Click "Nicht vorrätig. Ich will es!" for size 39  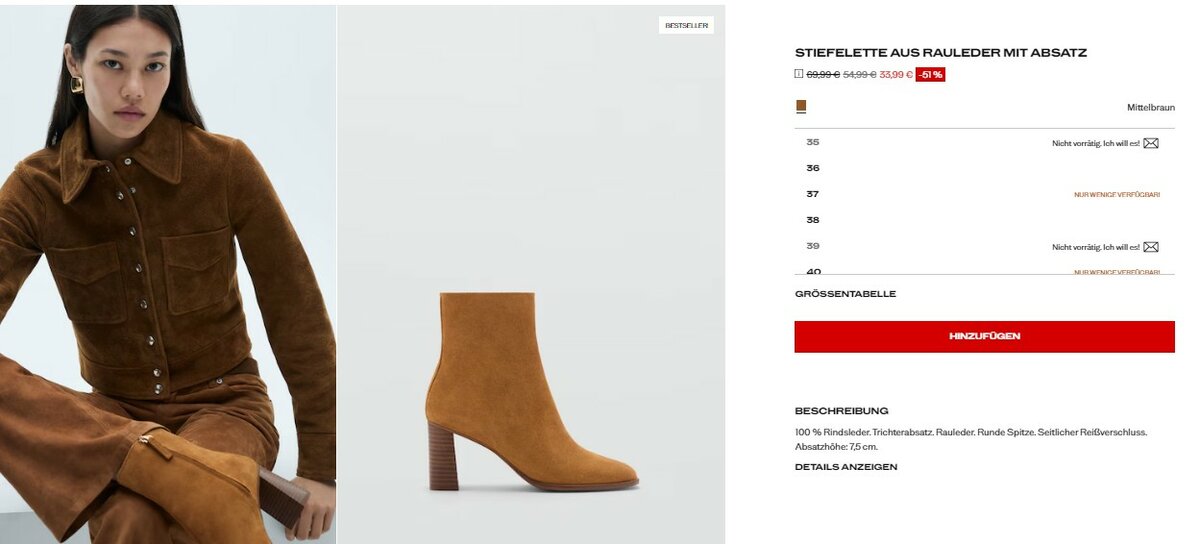coord(1095,247)
